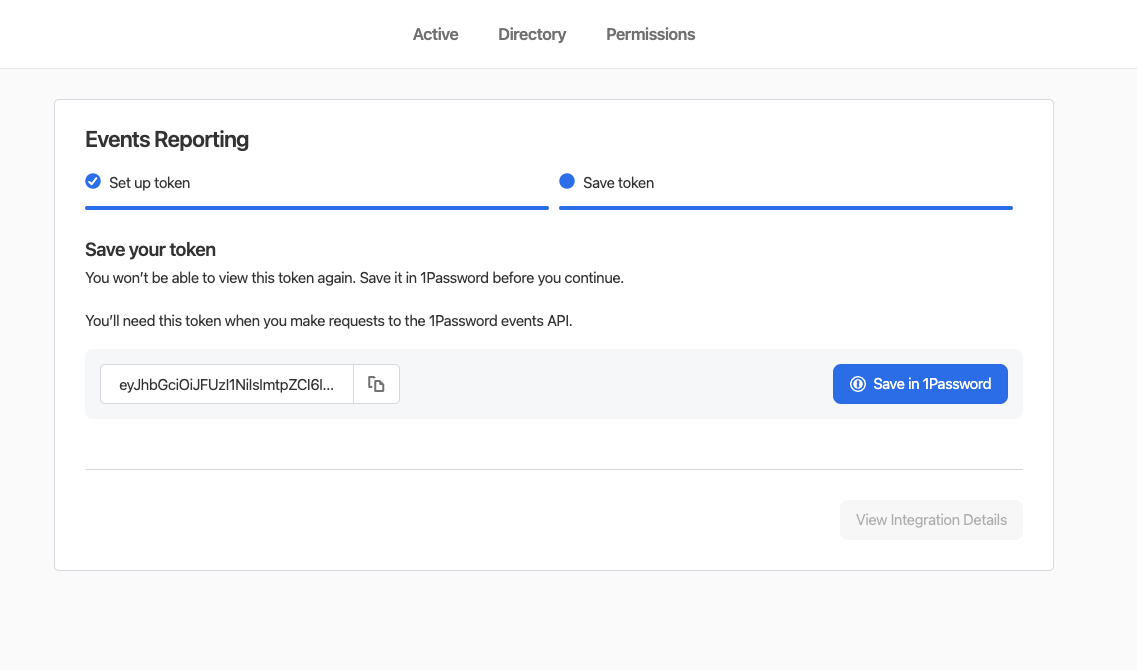Click the Save your token heading
Viewport: 1137px width, 670px height.
(x=150, y=250)
